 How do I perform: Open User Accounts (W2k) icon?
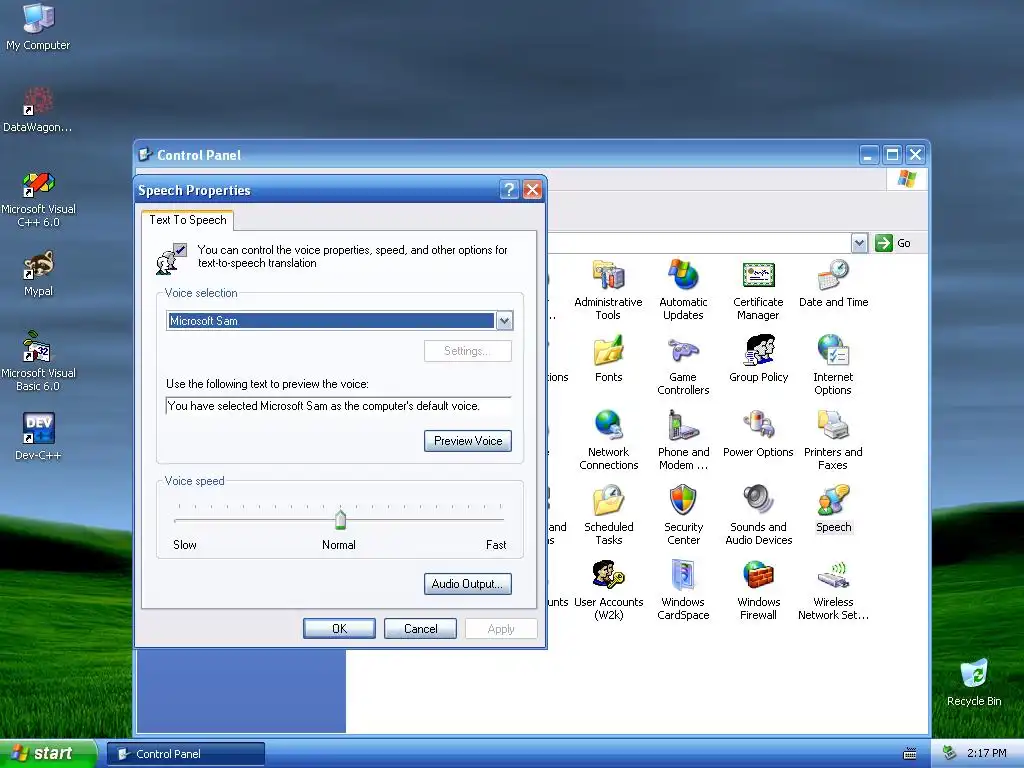point(609,590)
